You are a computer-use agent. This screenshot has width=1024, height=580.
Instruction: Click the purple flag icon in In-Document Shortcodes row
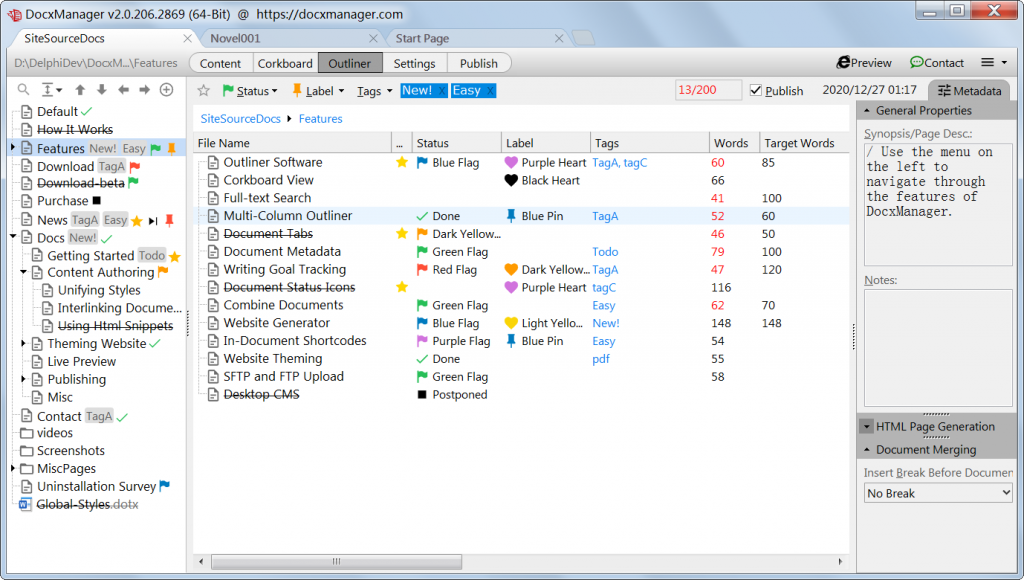click(422, 340)
